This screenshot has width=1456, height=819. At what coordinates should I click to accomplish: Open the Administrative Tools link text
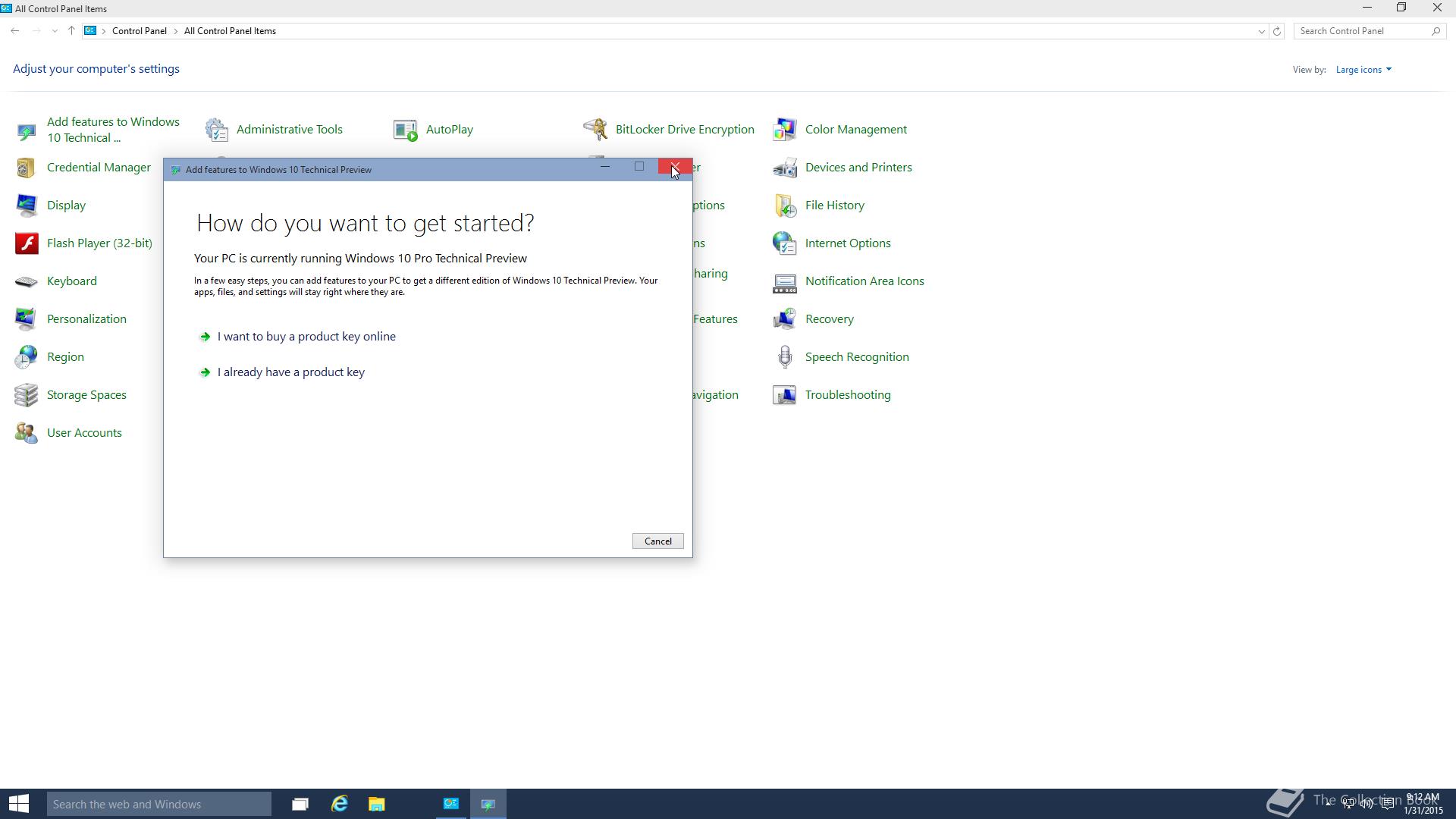tap(290, 130)
